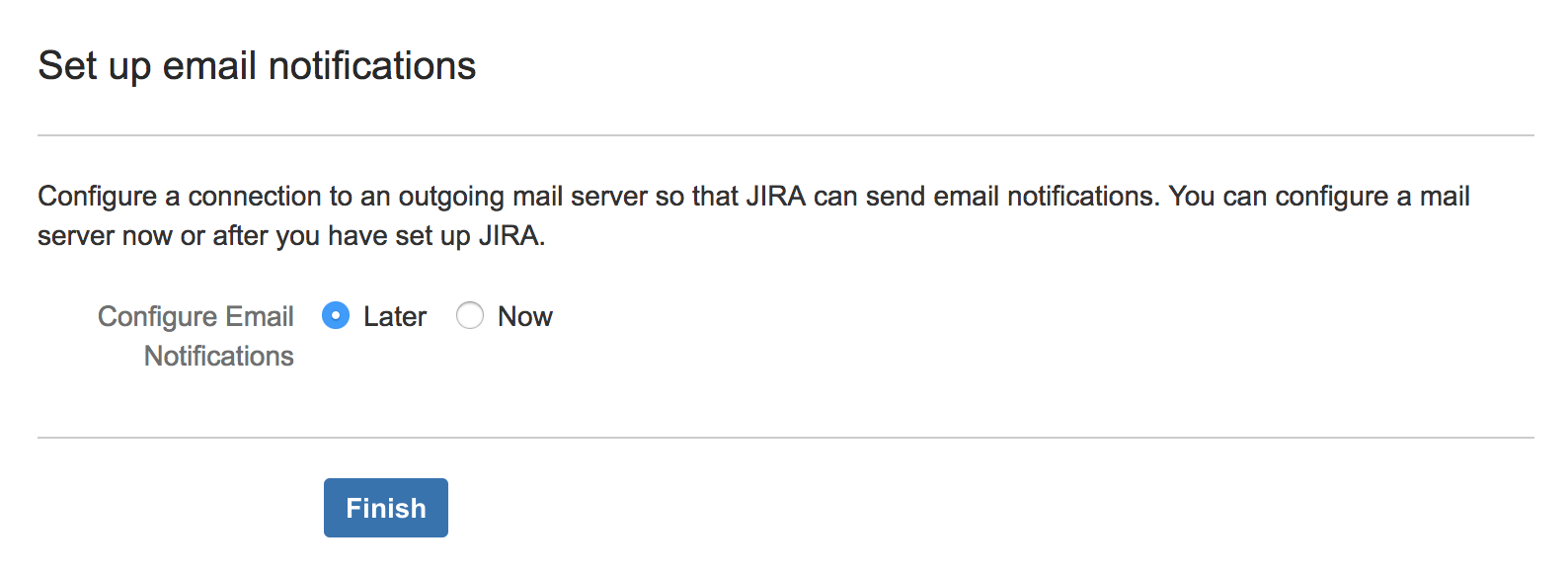Image resolution: width=1568 pixels, height=576 pixels.
Task: Keep email configuration for later via blue radio
Action: coord(336,315)
